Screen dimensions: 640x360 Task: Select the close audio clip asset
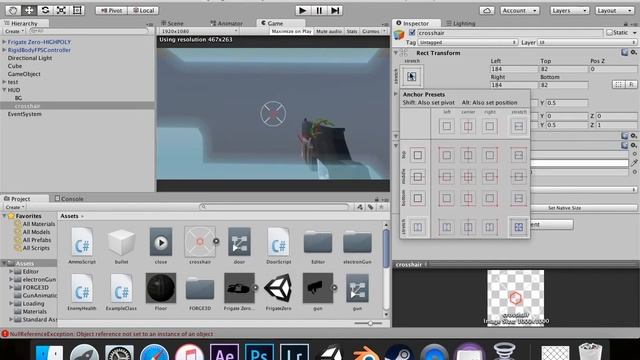coord(161,242)
